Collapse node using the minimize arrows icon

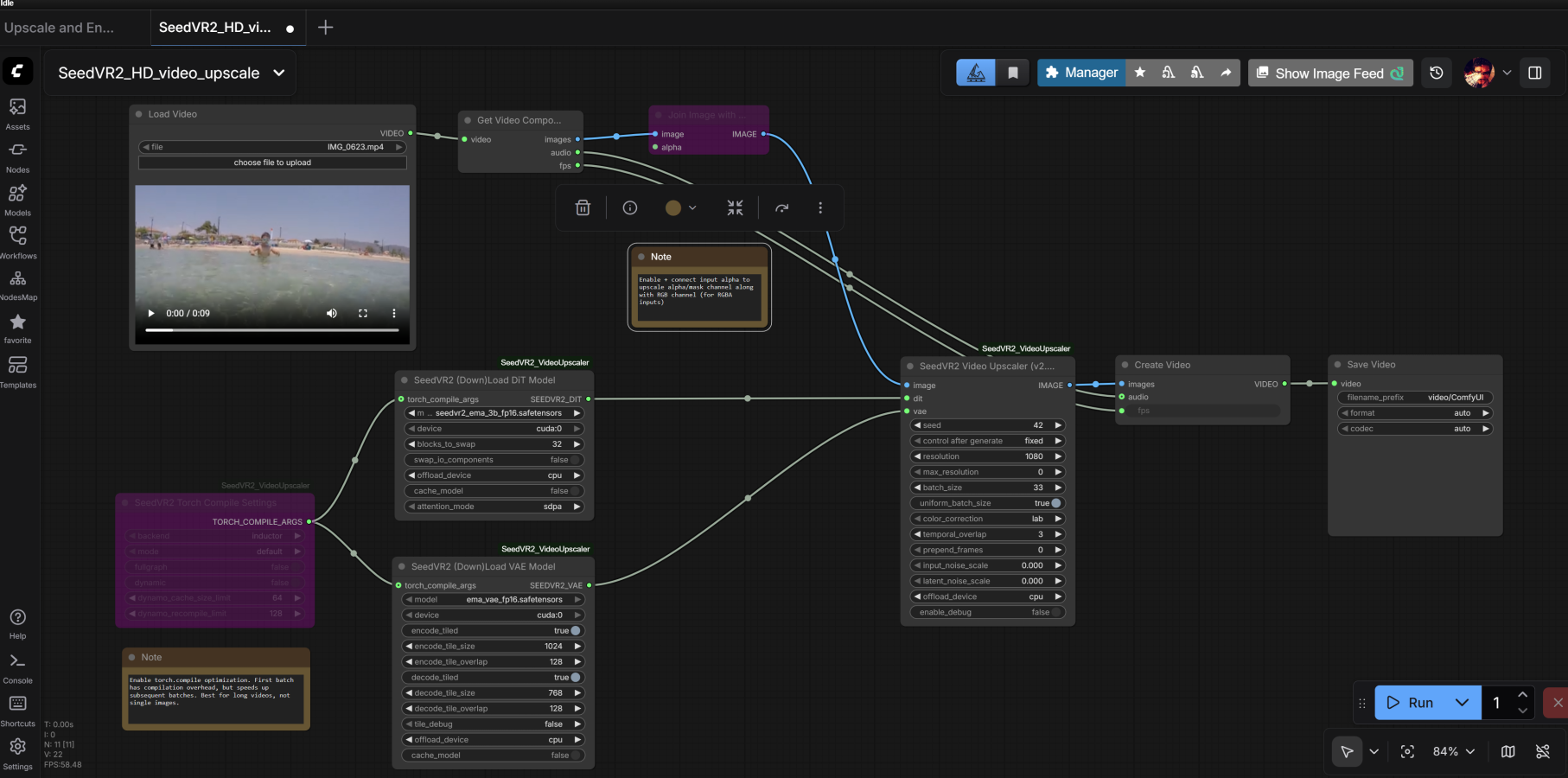[x=735, y=207]
